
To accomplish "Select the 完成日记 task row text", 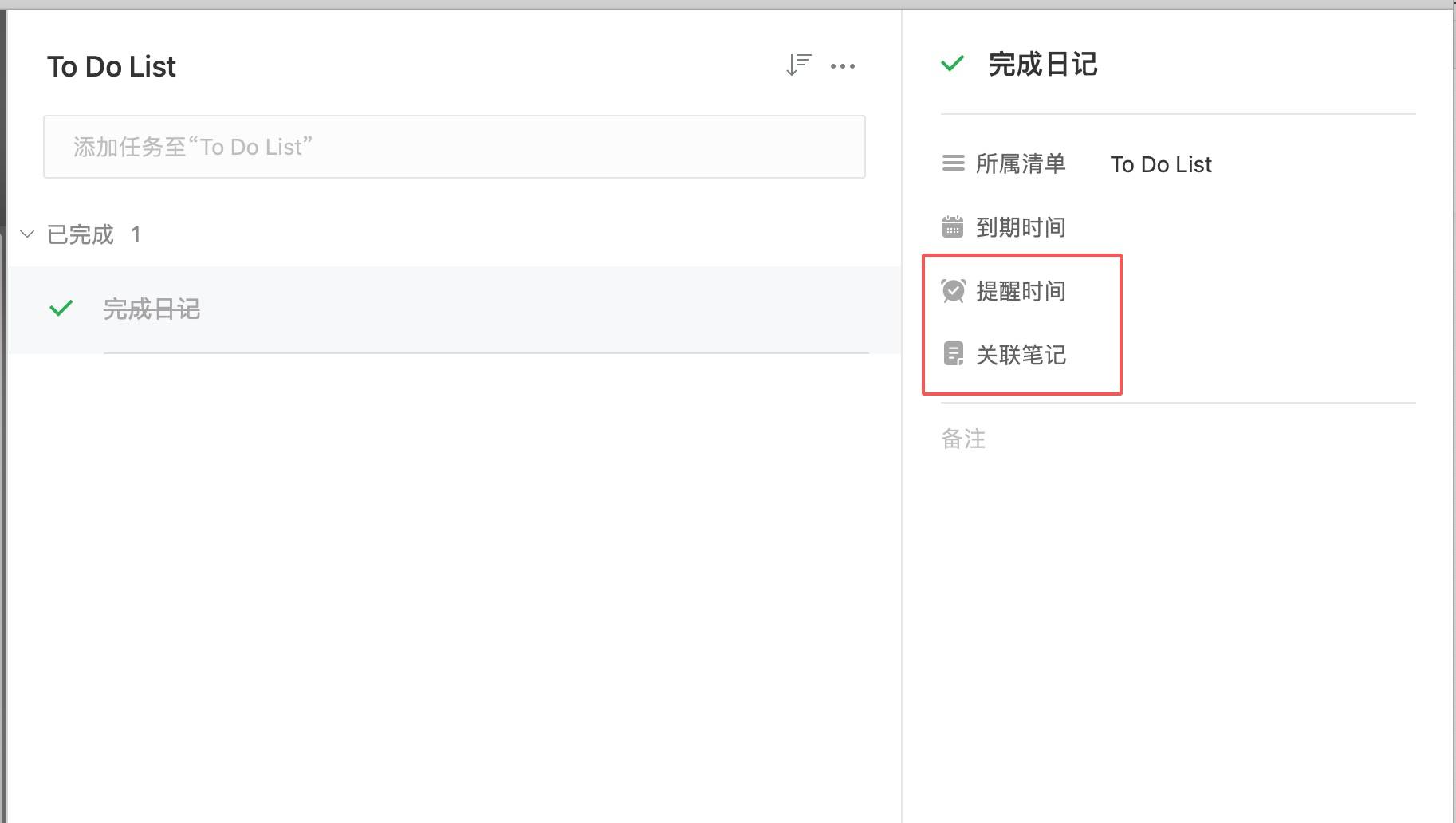I will tap(152, 309).
